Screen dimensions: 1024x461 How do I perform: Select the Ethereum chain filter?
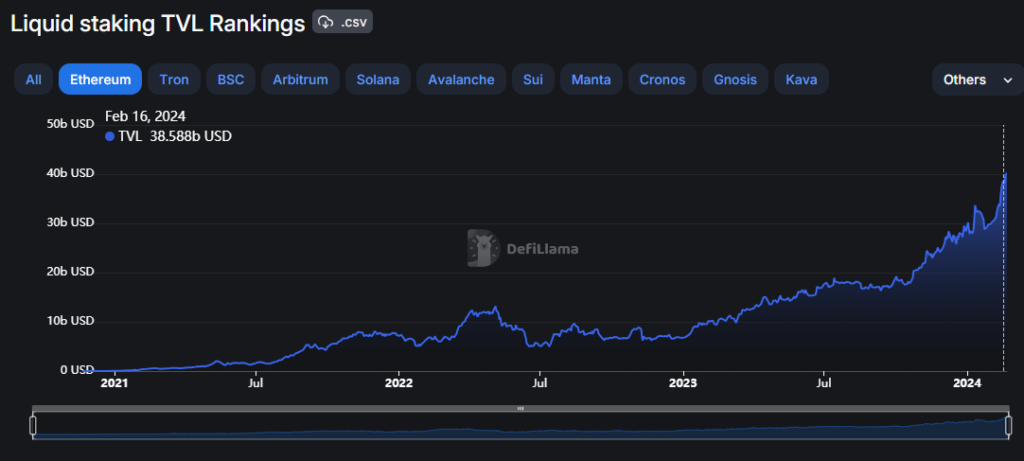point(100,79)
